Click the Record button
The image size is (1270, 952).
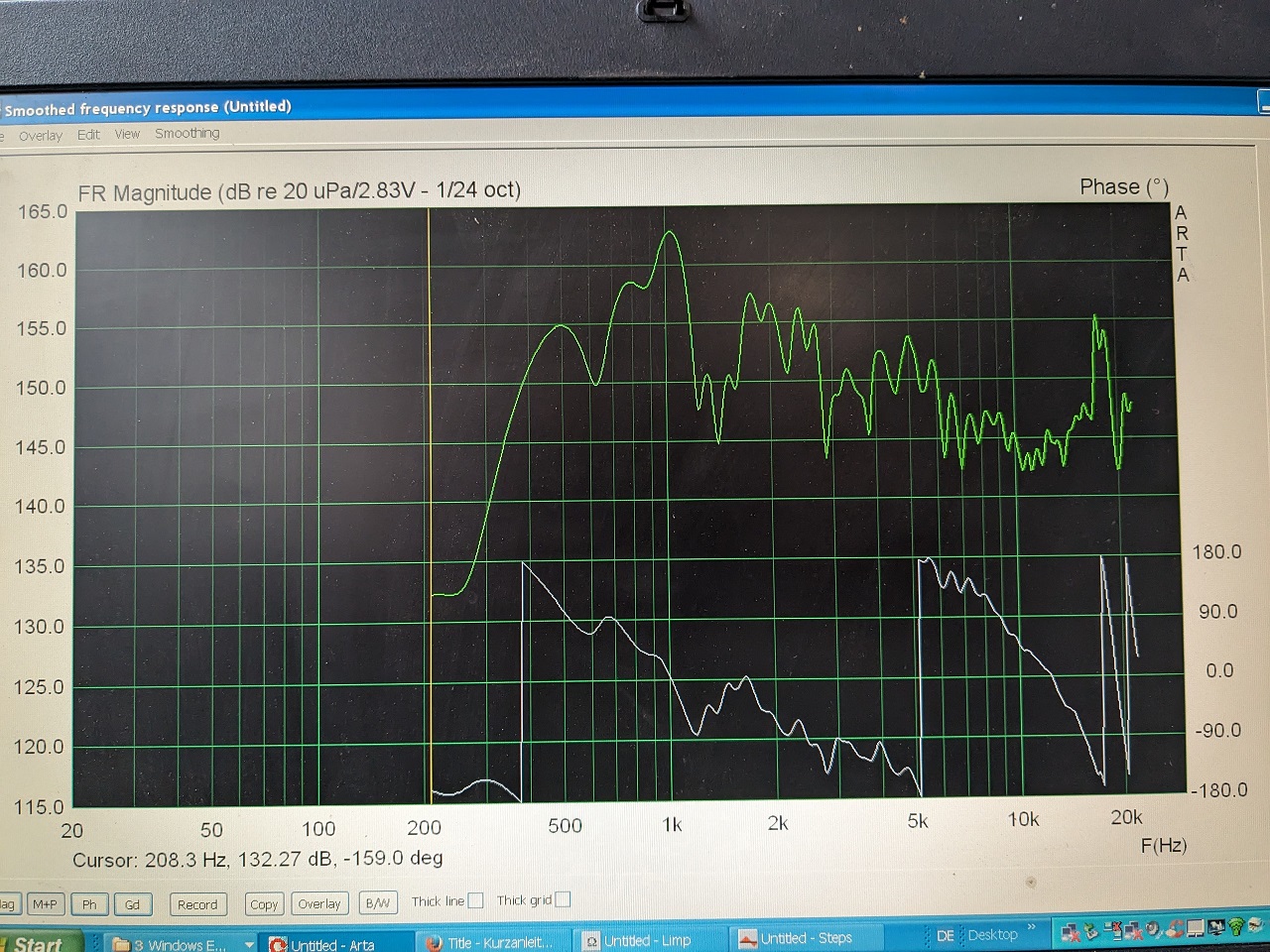click(197, 904)
